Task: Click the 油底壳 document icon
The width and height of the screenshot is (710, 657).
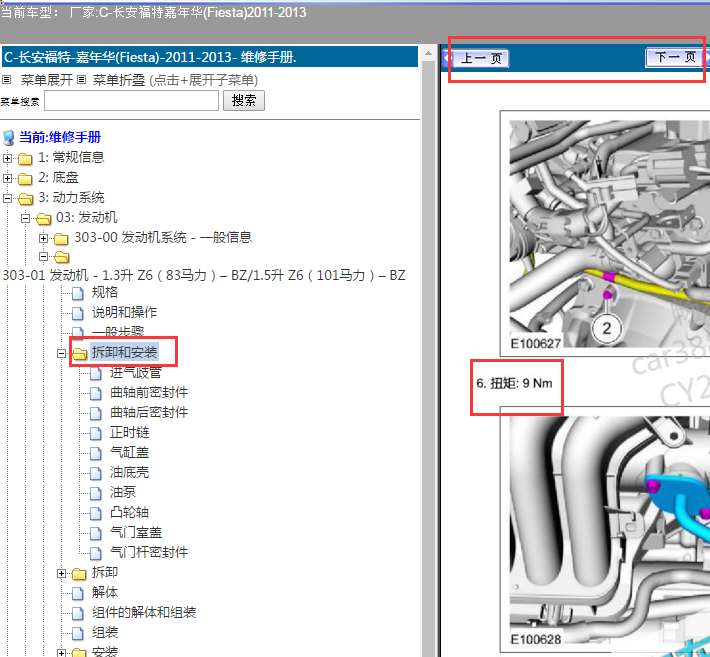Action: 96,474
